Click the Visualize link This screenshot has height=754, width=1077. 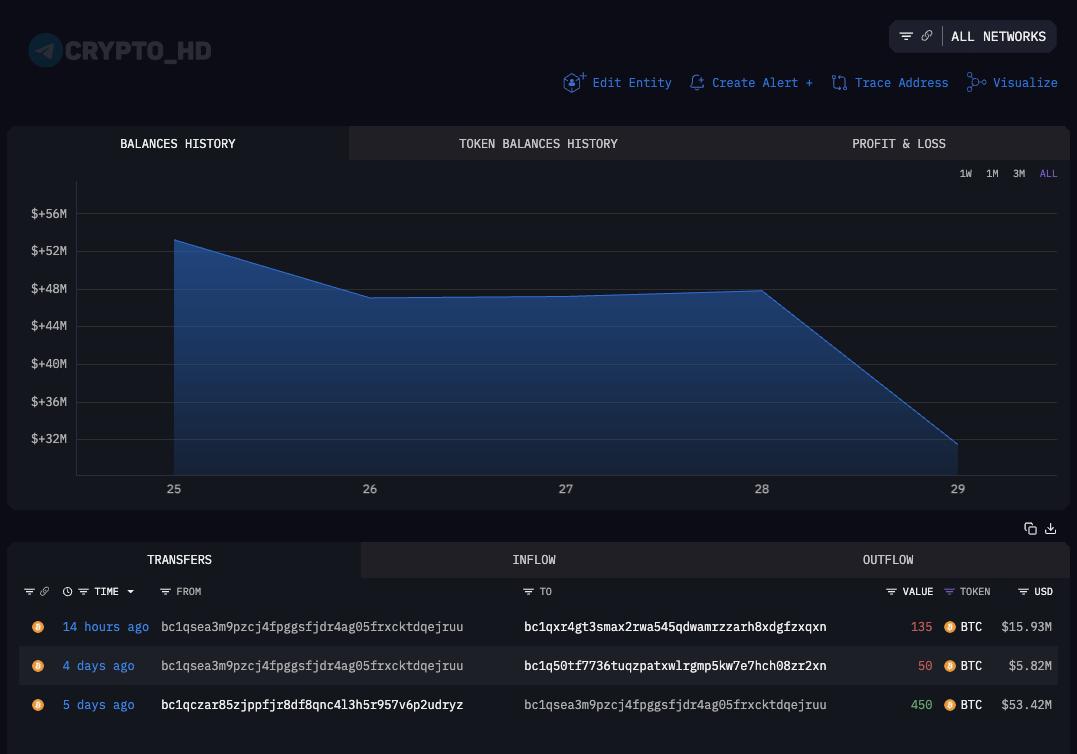pos(1025,82)
